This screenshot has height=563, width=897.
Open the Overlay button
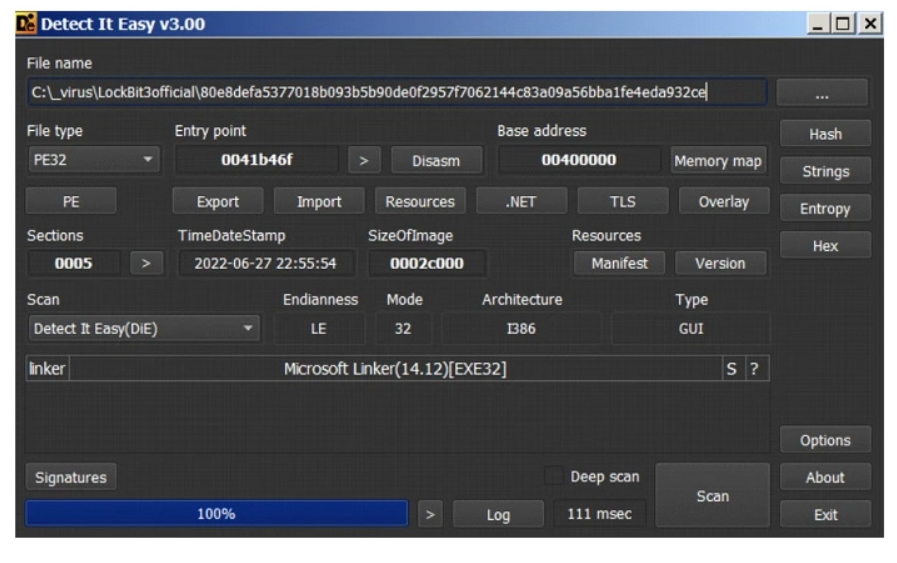click(724, 201)
